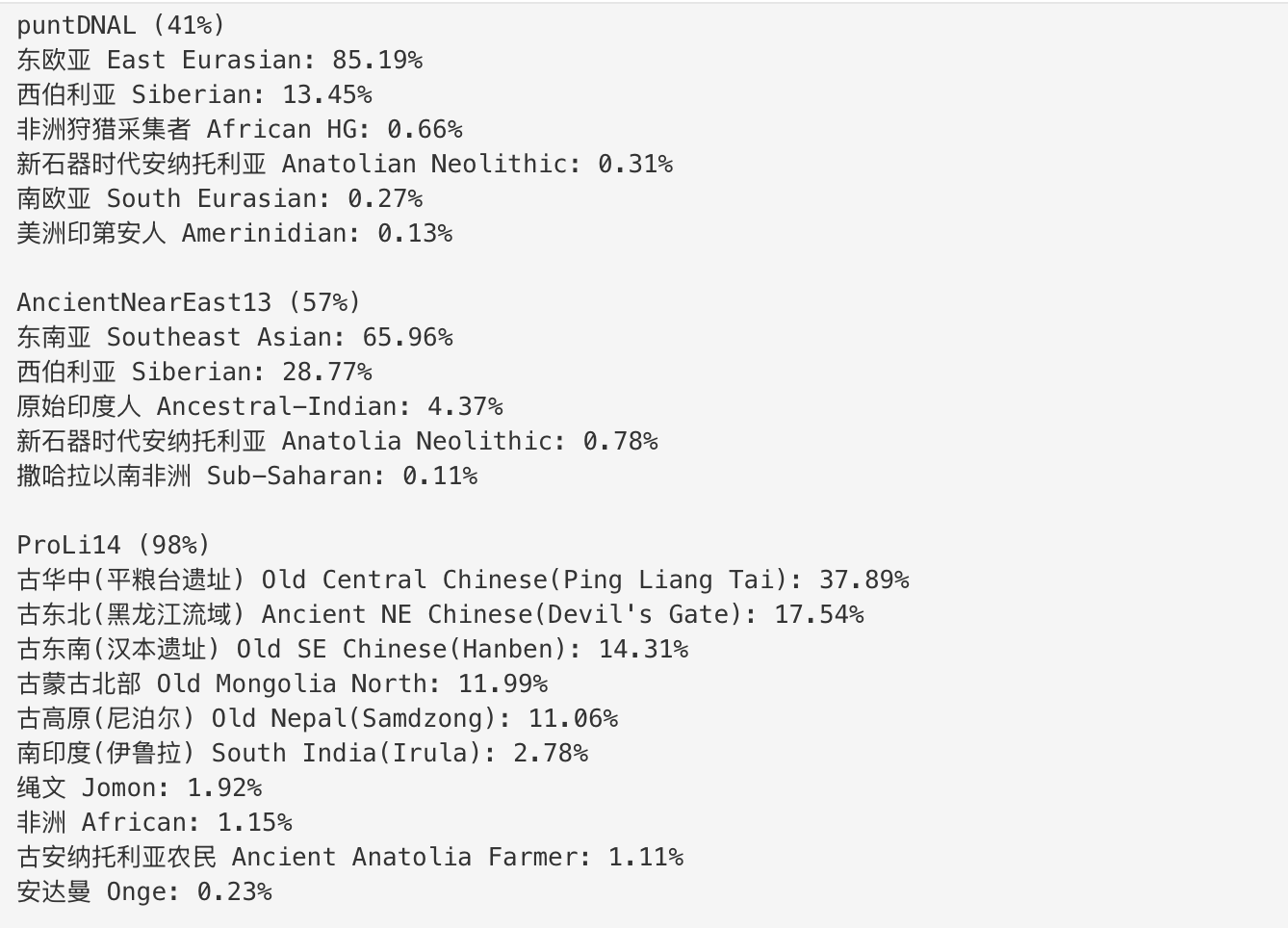Click the Amerinidian 0.13% line
1288x928 pixels.
pos(234,233)
